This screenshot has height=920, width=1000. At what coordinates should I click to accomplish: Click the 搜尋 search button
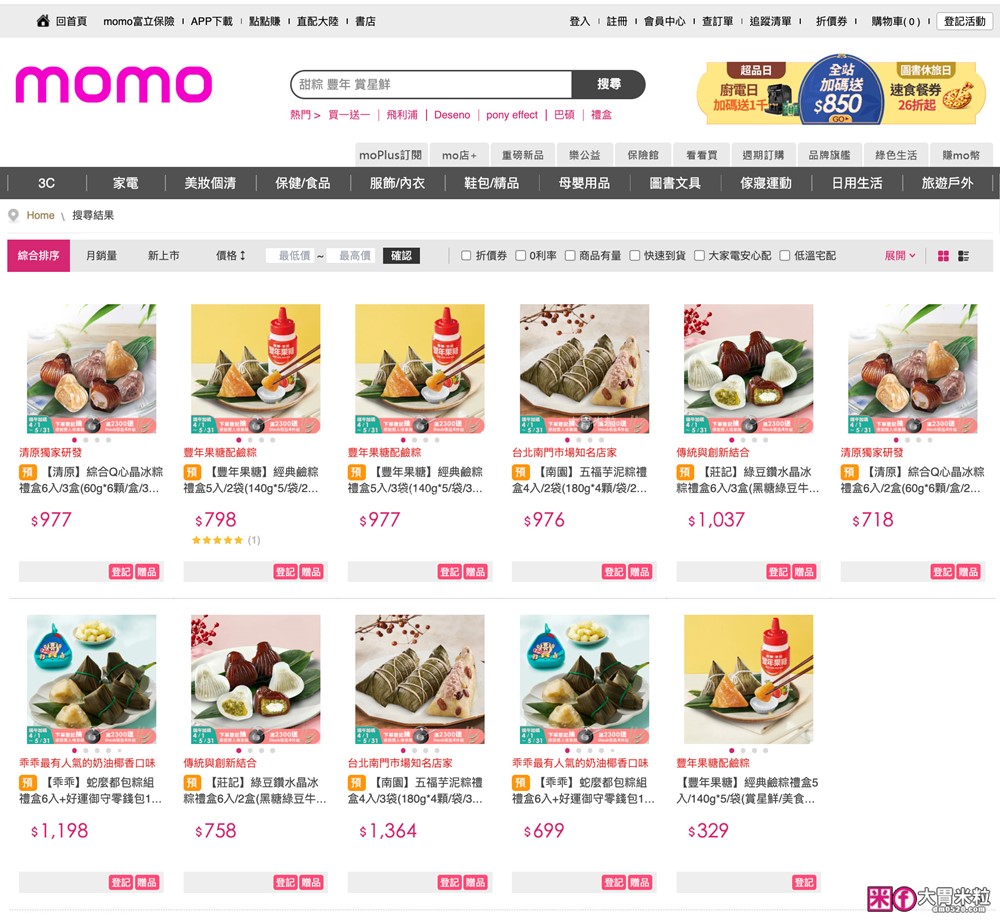pyautogui.click(x=608, y=84)
